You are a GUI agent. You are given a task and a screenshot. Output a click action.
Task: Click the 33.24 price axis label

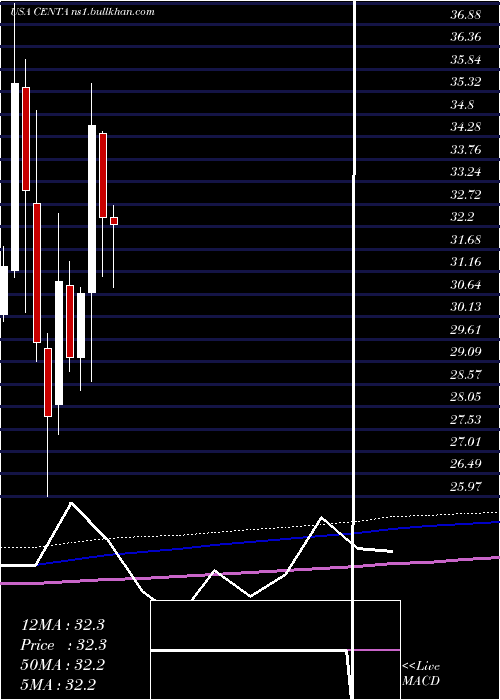pyautogui.click(x=466, y=172)
